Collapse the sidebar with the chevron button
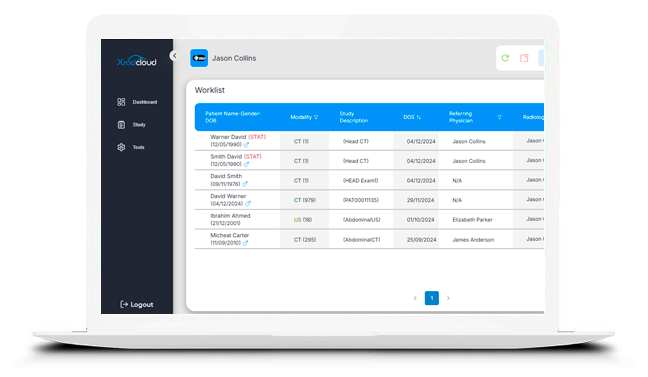The width and height of the screenshot is (648, 377). pos(174,55)
